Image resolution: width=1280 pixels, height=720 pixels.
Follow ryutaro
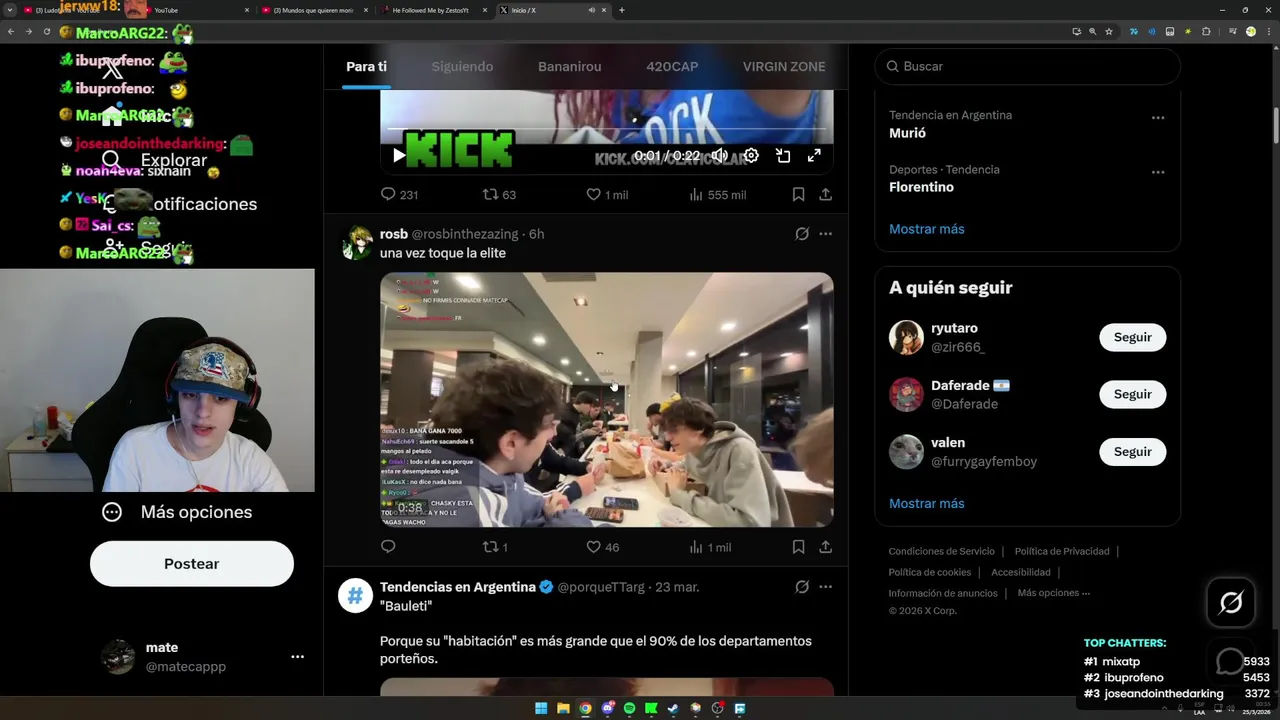point(1133,337)
